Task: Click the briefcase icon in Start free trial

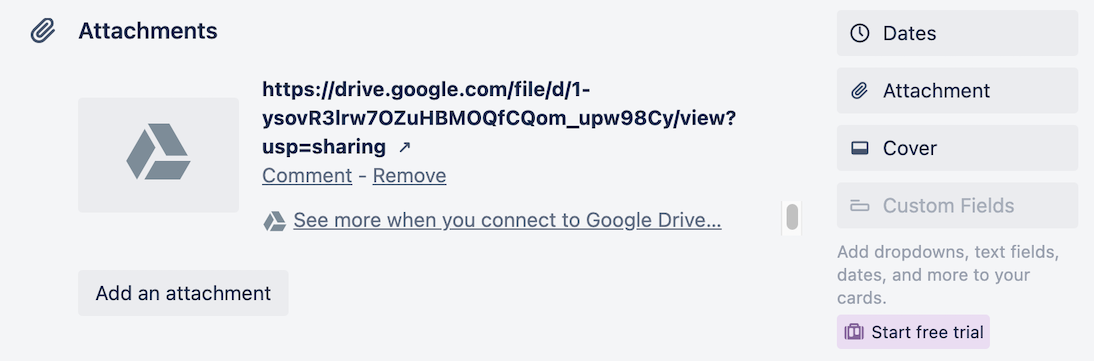Action: click(x=854, y=332)
